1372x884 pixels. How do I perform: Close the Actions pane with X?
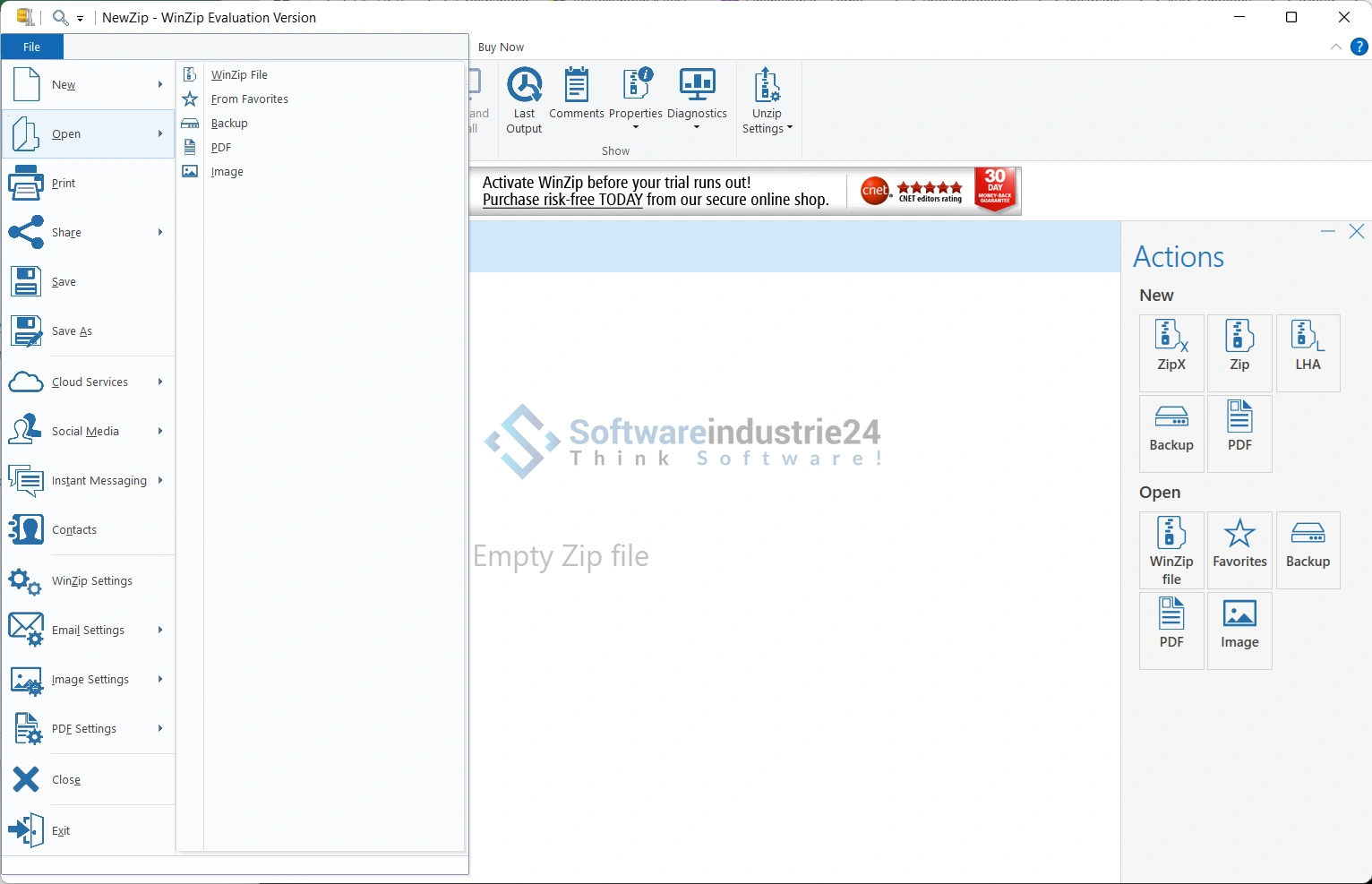point(1356,232)
